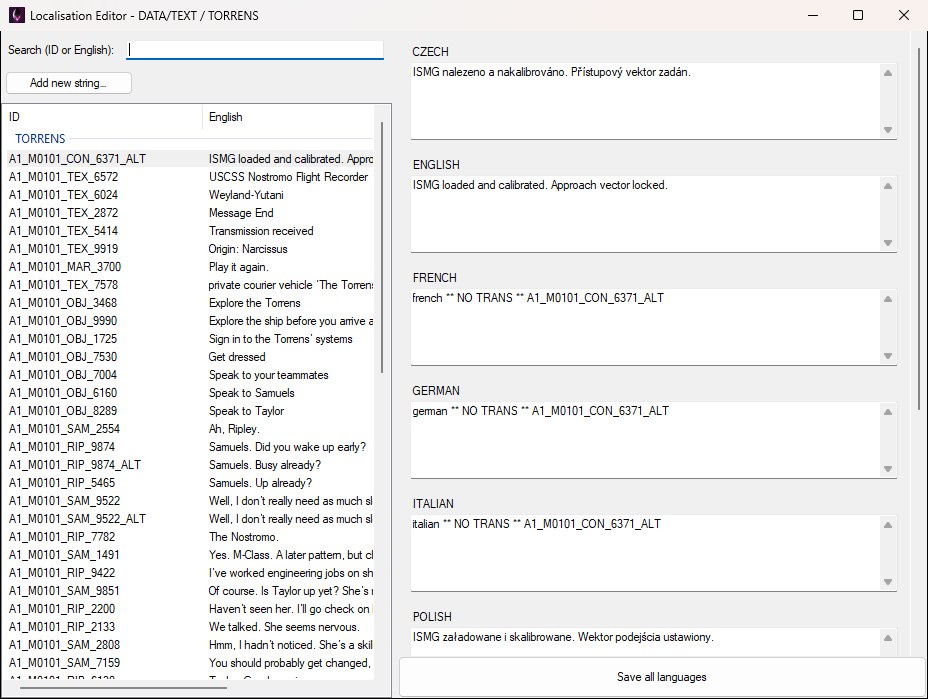
Task: Select row A1_M0101_MAR_3700
Action: click(189, 267)
